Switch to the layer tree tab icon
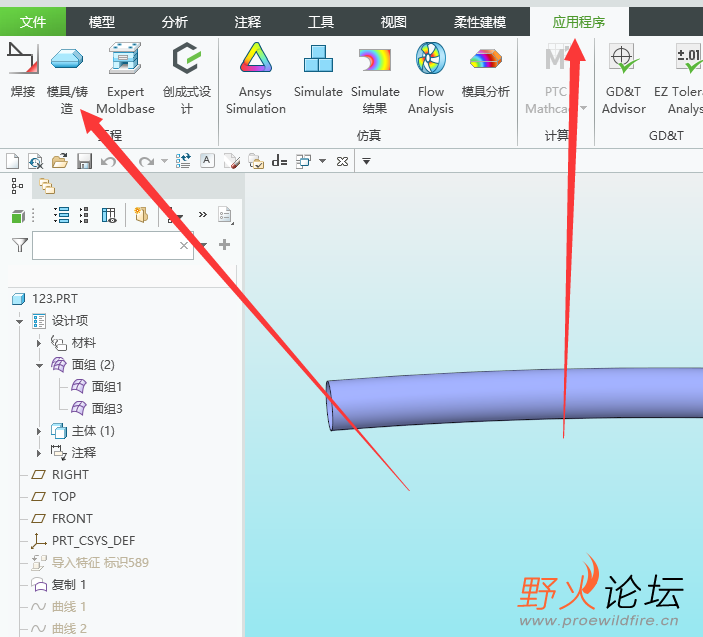This screenshot has width=703, height=637. click(47, 186)
